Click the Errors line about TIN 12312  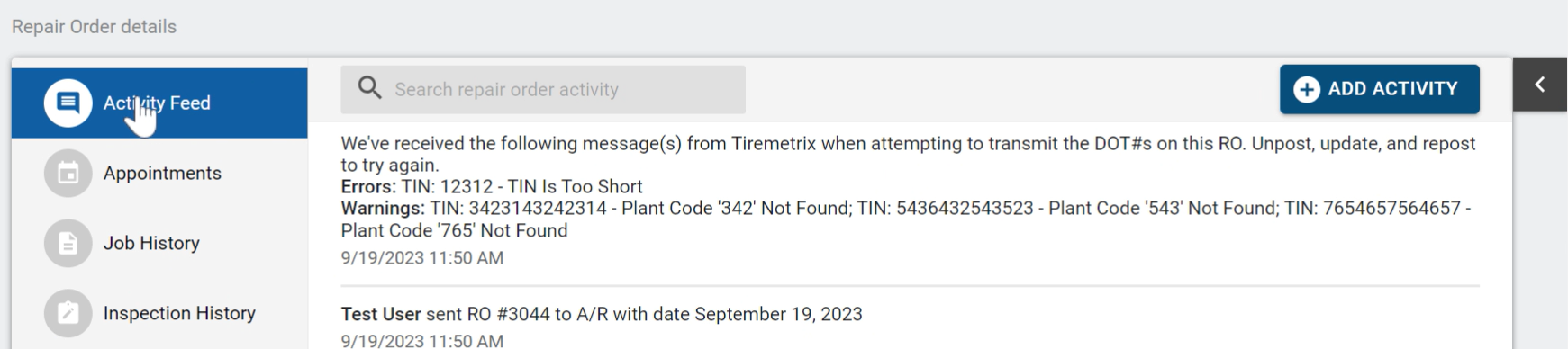pos(491,187)
